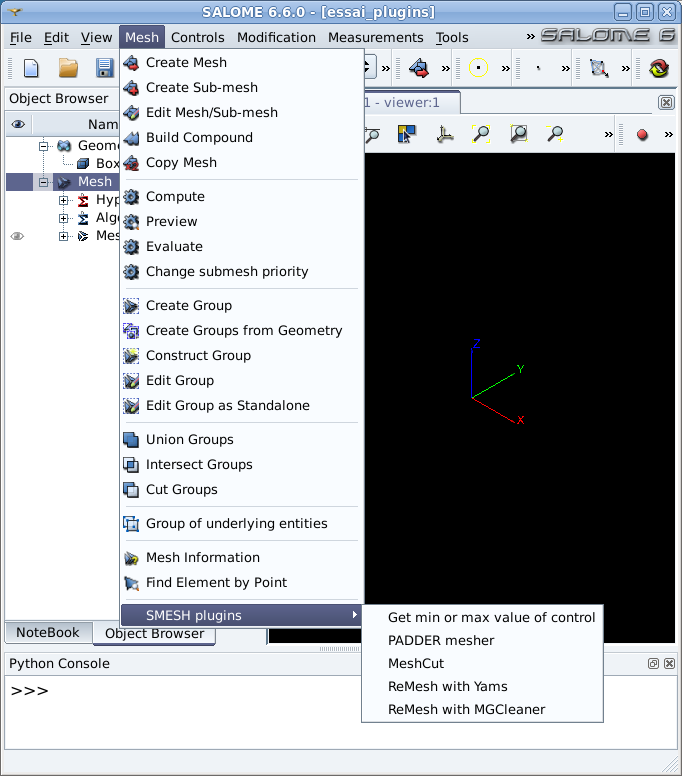
Task: Click the New document toolbar icon
Action: pyautogui.click(x=31, y=68)
